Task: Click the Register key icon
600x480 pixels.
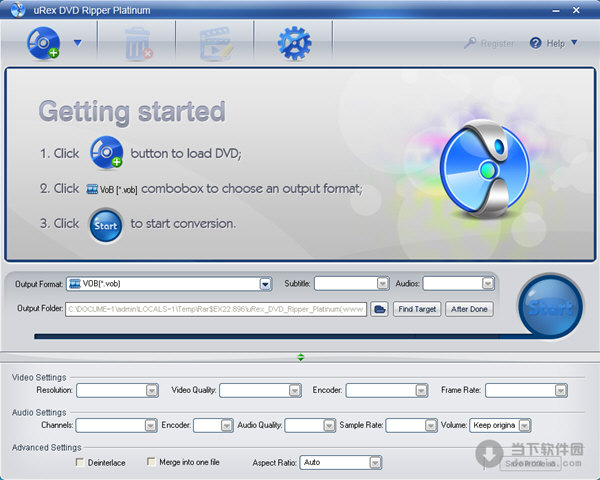Action: point(470,42)
